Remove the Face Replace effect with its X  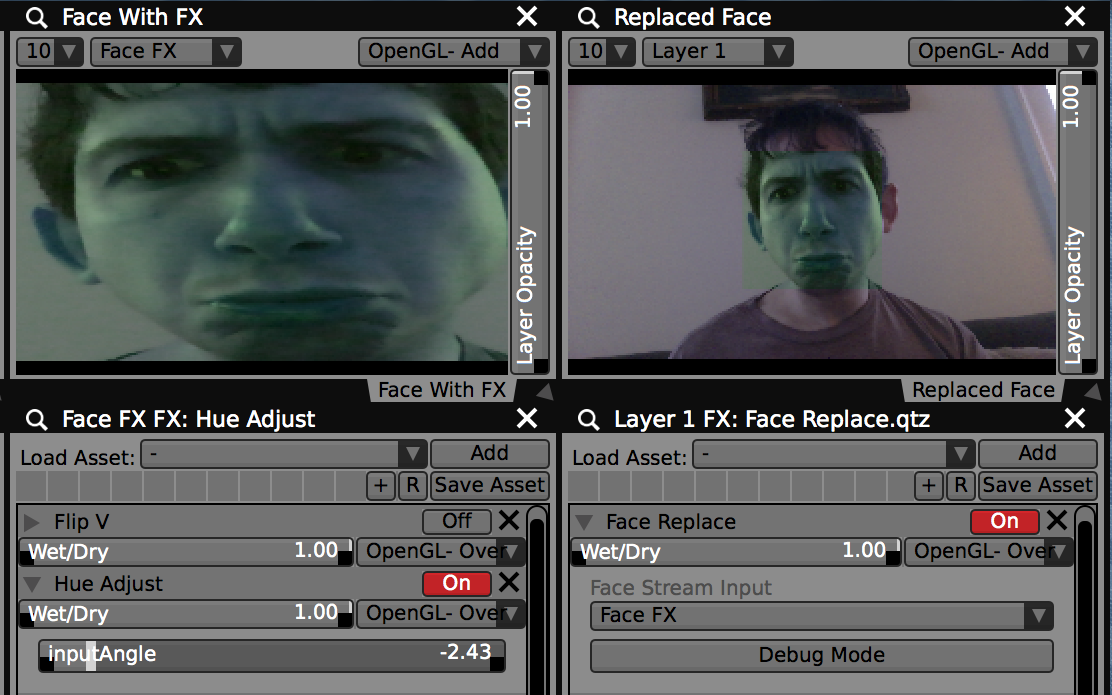[1057, 521]
